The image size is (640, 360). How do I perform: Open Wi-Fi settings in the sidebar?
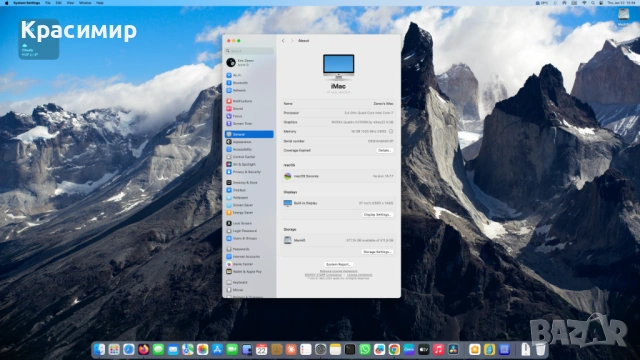249,76
